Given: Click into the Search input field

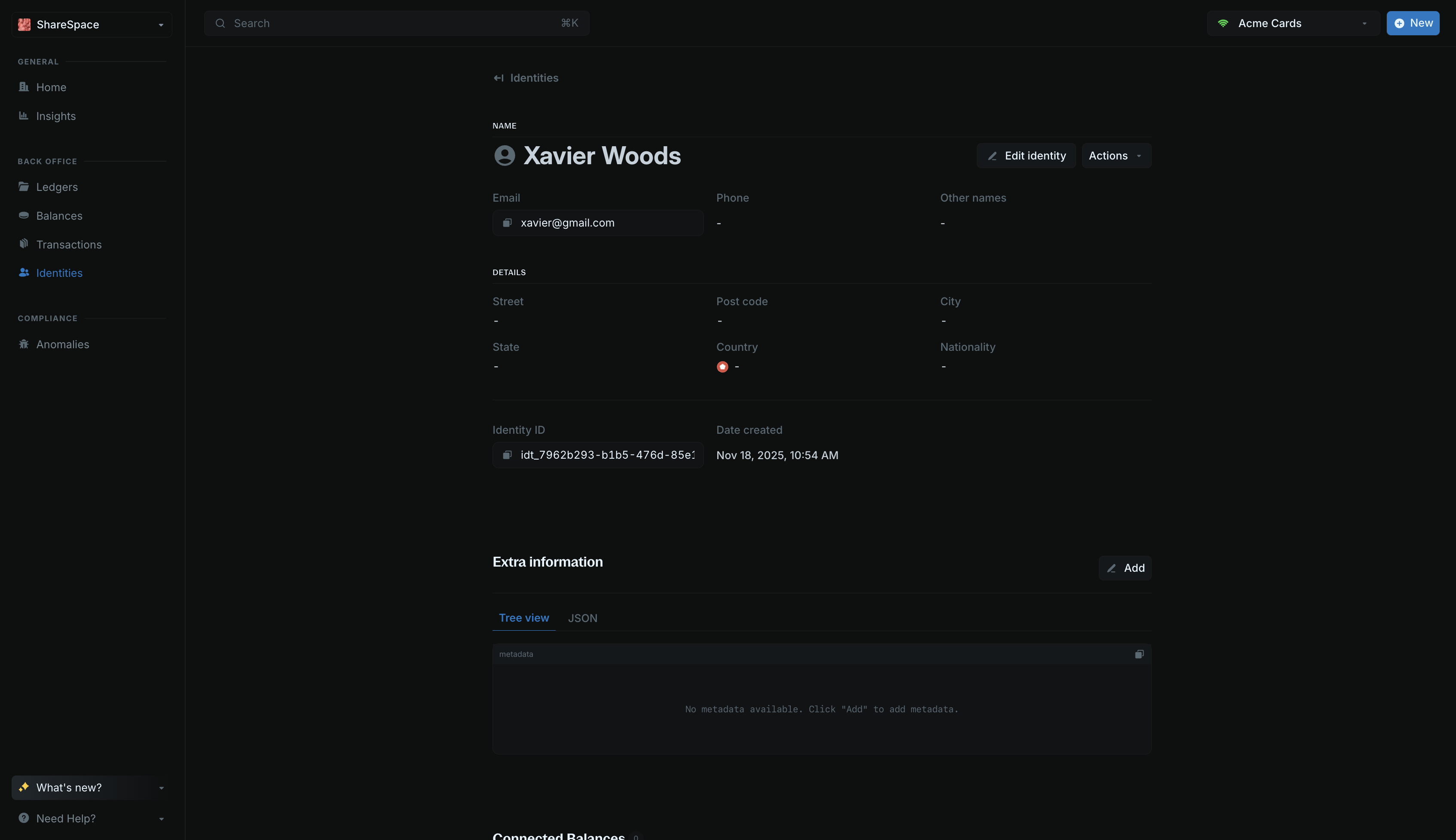Looking at the screenshot, I should point(396,24).
